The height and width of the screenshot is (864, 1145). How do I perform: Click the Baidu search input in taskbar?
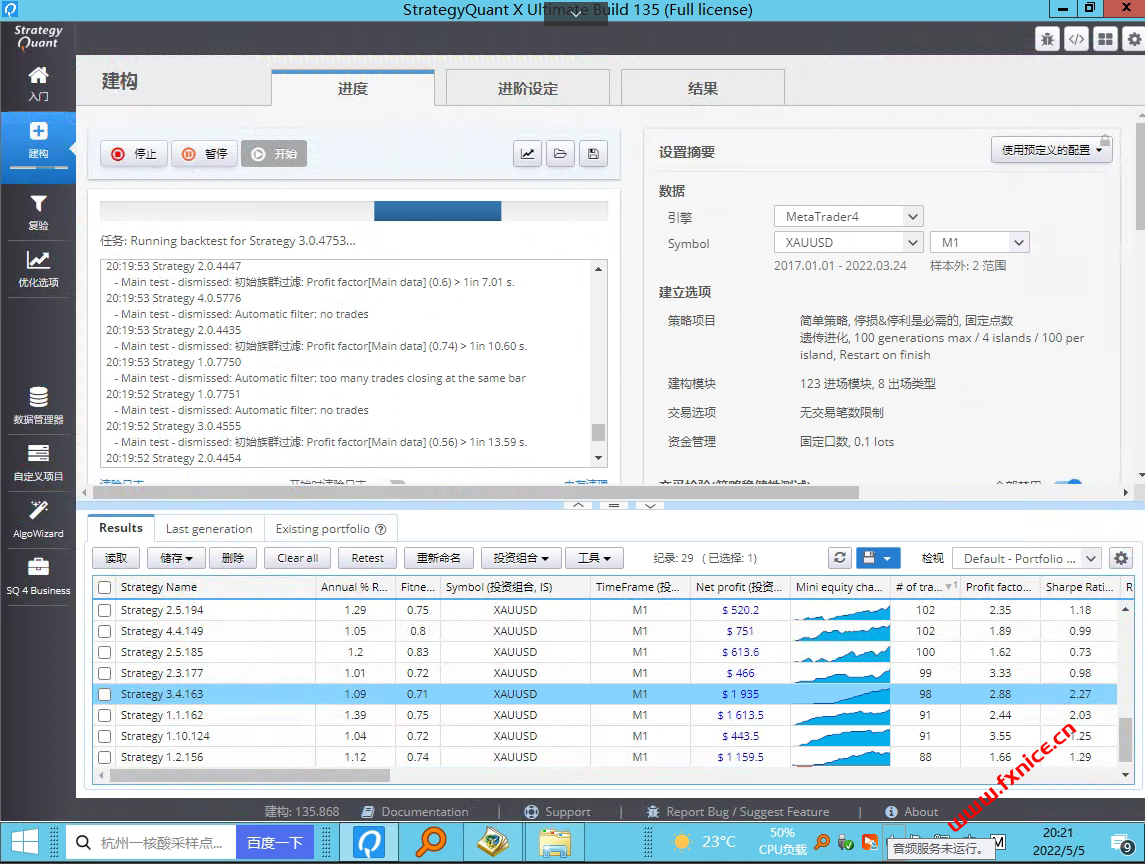pyautogui.click(x=151, y=843)
